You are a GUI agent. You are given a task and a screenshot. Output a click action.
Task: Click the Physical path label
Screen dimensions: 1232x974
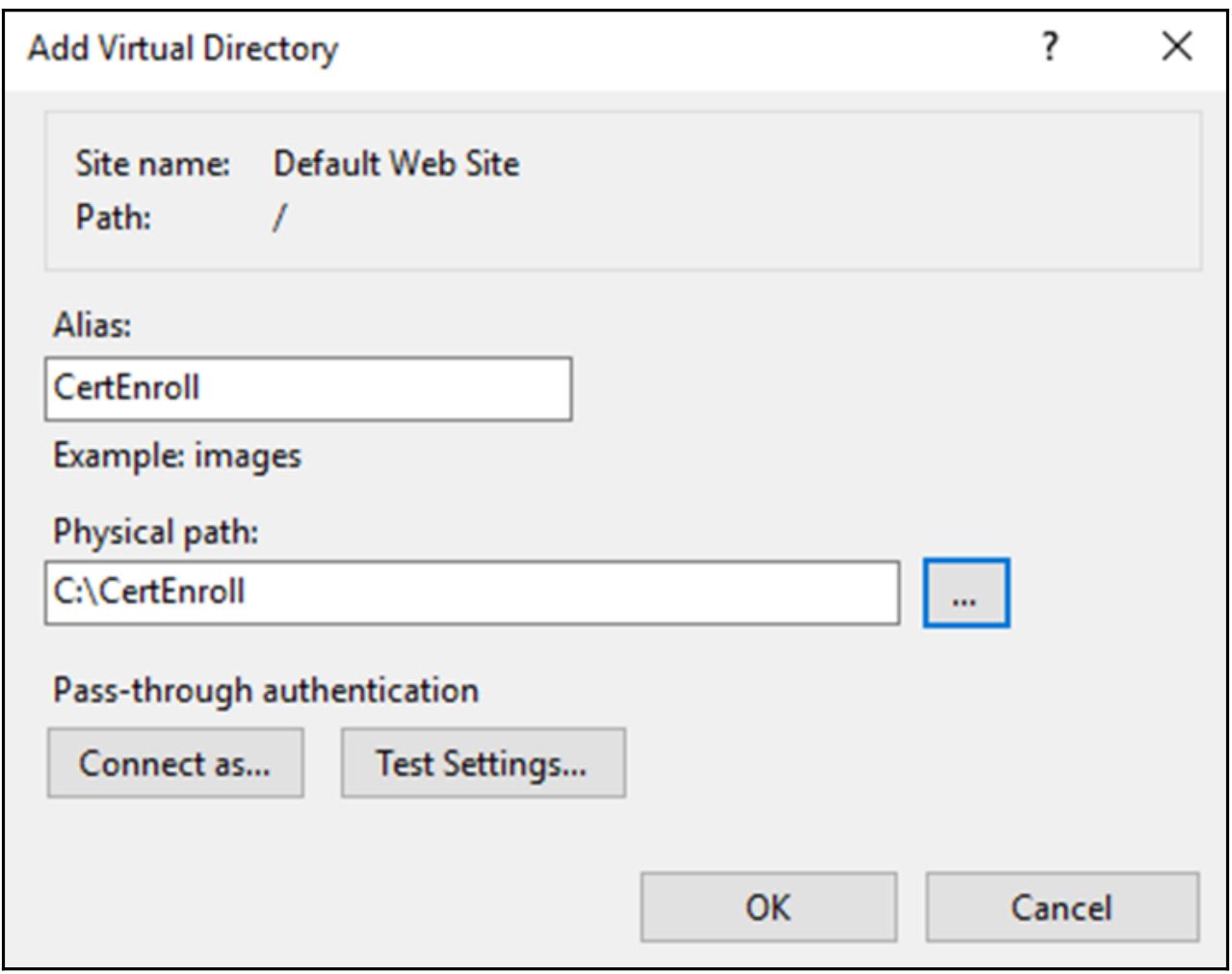click(156, 532)
